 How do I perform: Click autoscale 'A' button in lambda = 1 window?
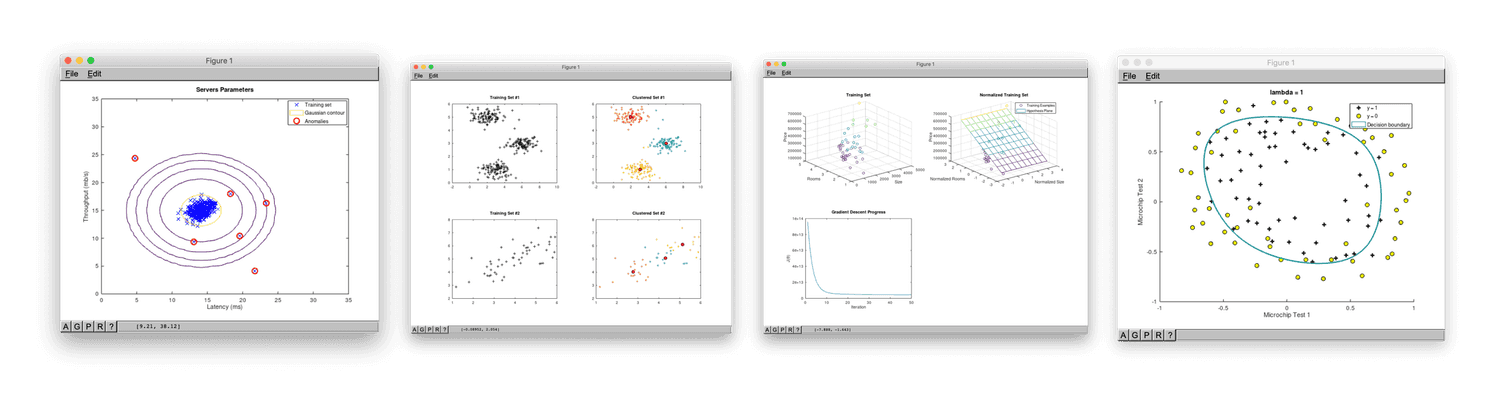(x=1123, y=335)
